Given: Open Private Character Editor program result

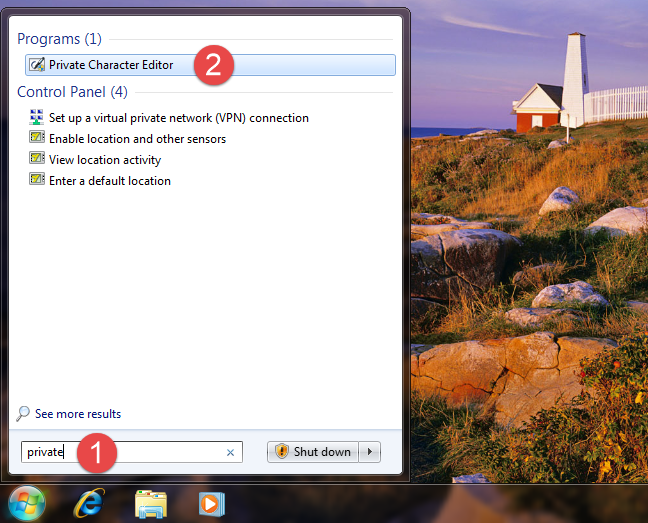Looking at the screenshot, I should coord(210,65).
